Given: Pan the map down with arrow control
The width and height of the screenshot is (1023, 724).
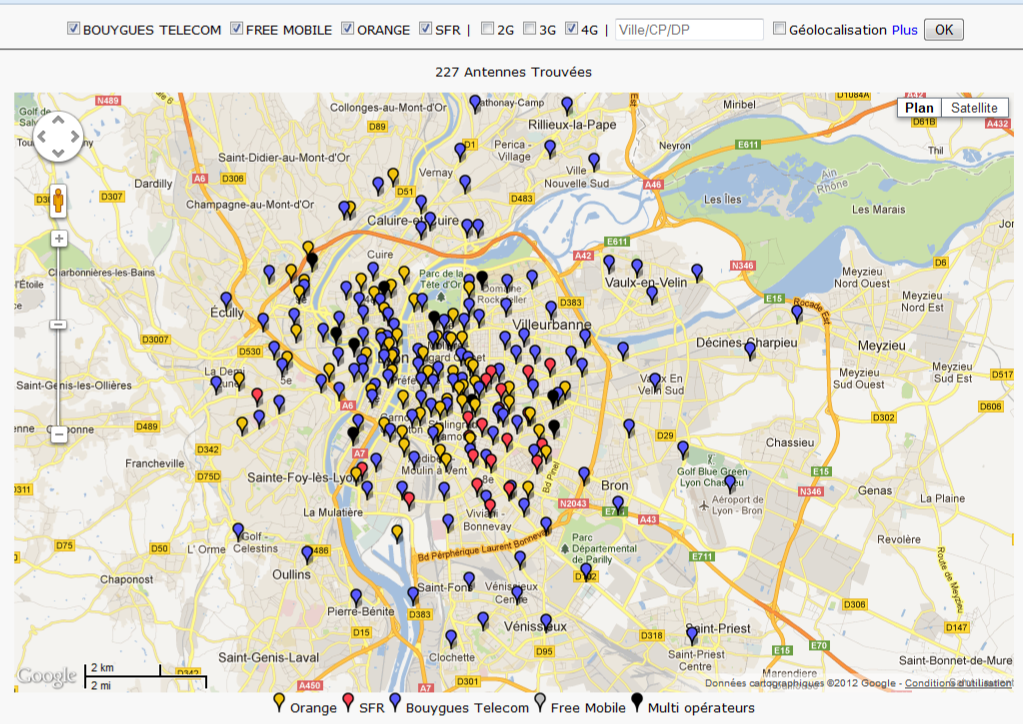Looking at the screenshot, I should 58,153.
